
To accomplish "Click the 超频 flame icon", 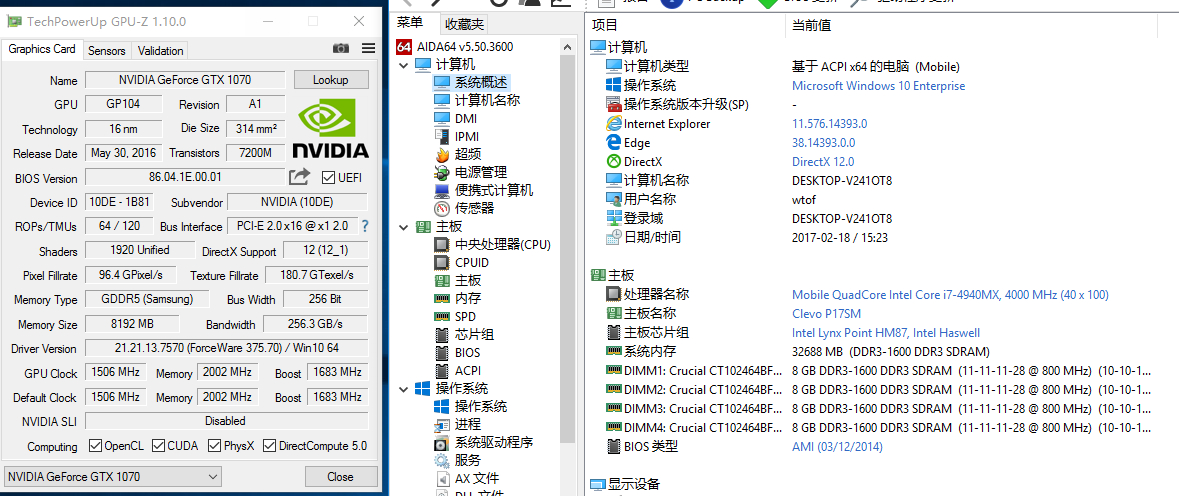I will tap(441, 154).
